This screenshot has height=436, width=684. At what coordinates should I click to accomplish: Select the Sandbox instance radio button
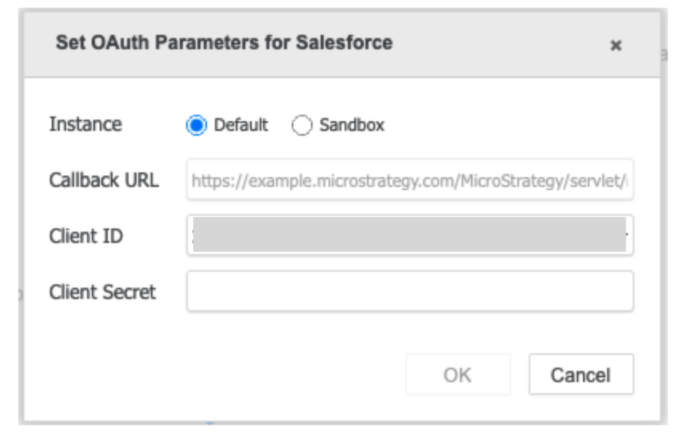point(302,125)
